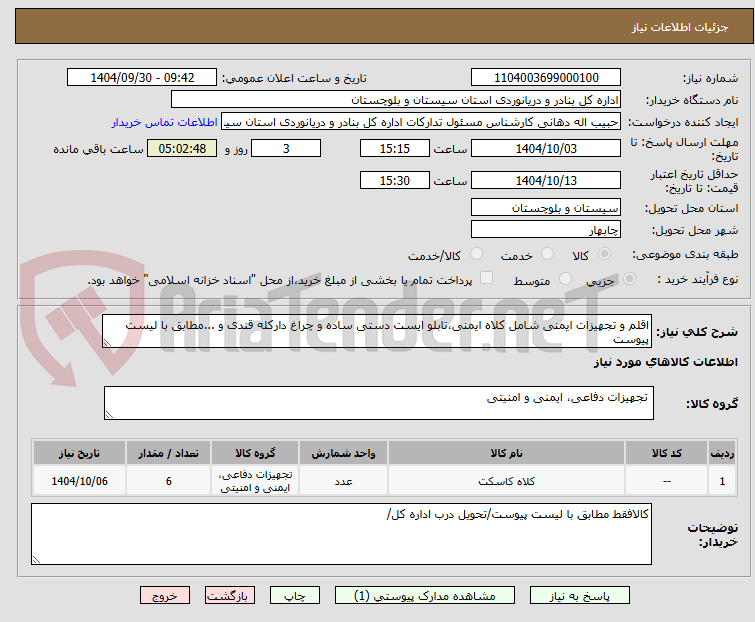Select the جزیی purchase type radio
Image resolution: width=755 pixels, height=622 pixels.
629,279
